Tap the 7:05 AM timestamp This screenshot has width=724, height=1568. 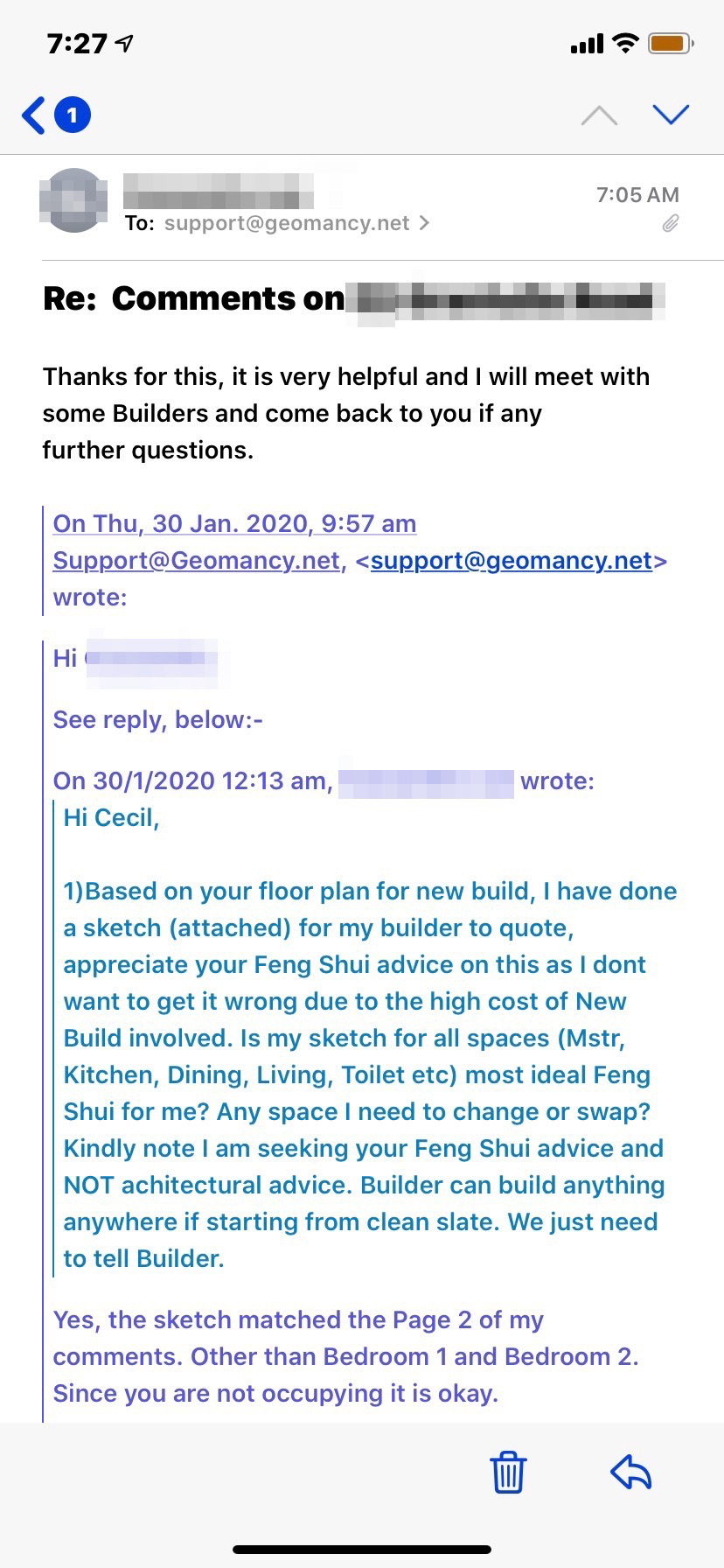tap(637, 194)
